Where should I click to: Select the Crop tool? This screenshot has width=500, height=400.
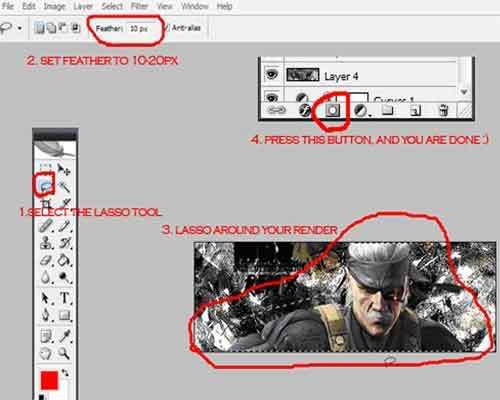click(x=46, y=203)
